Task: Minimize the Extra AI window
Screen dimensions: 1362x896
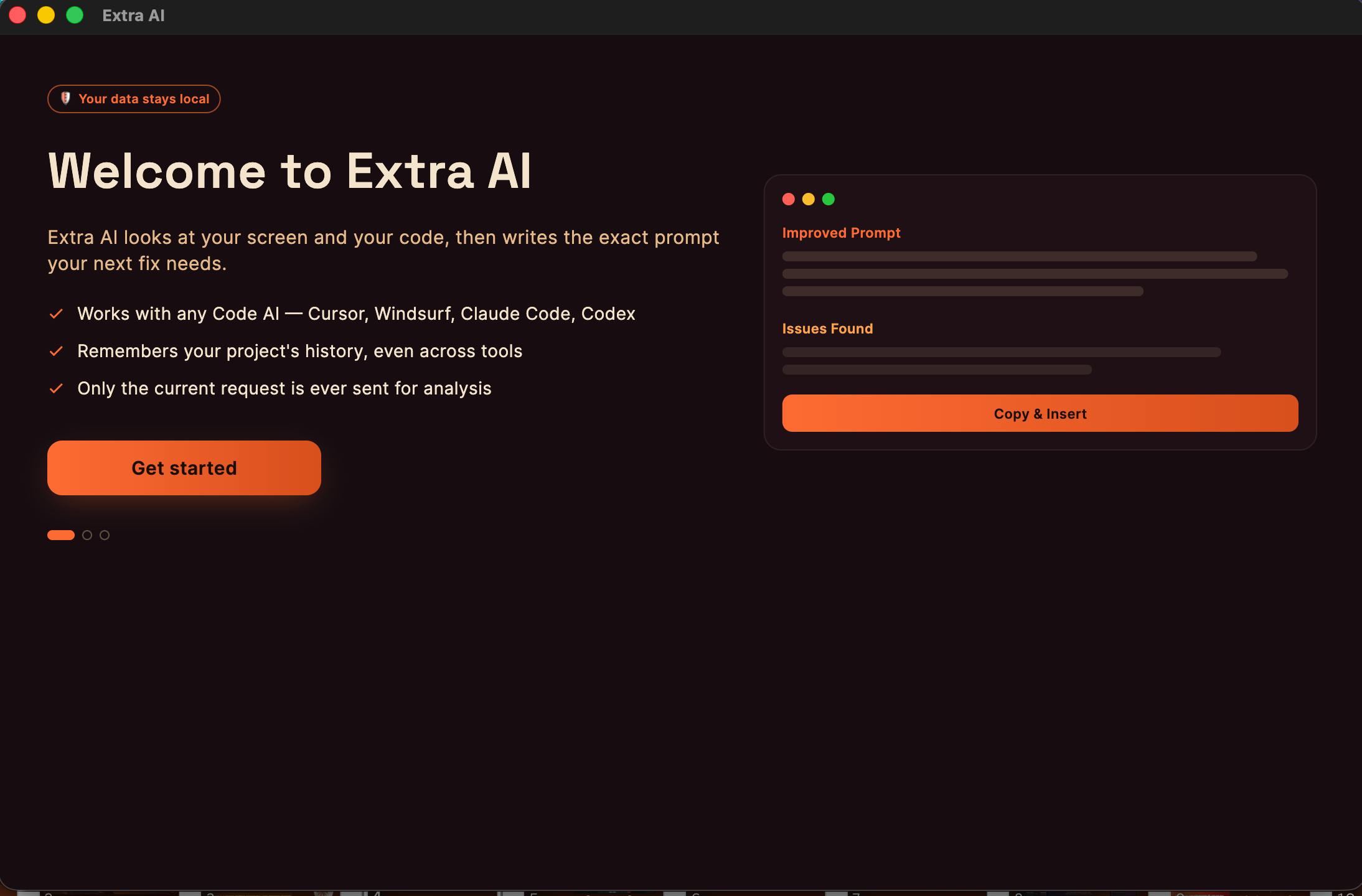Action: [x=46, y=15]
